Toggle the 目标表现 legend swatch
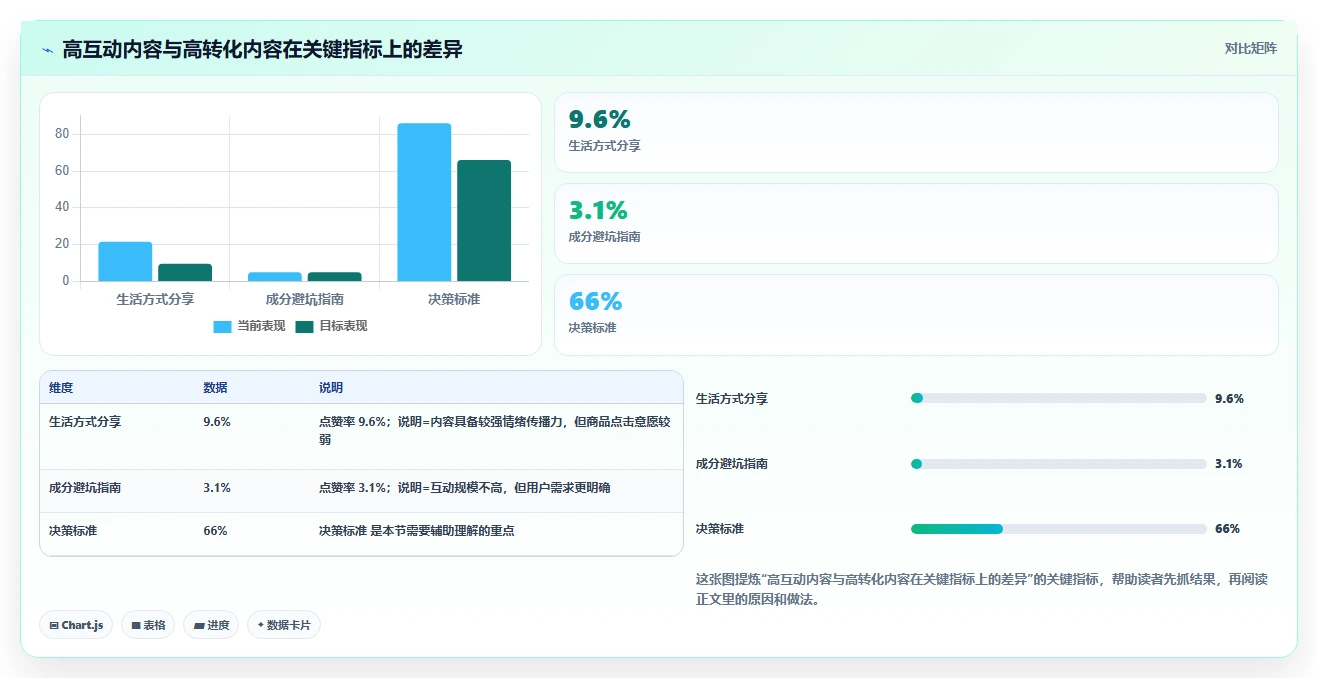The width and height of the screenshot is (1318, 678). pyautogui.click(x=305, y=326)
